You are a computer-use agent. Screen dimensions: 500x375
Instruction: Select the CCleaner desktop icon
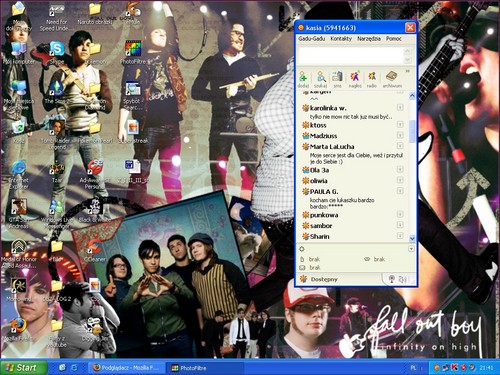click(95, 250)
